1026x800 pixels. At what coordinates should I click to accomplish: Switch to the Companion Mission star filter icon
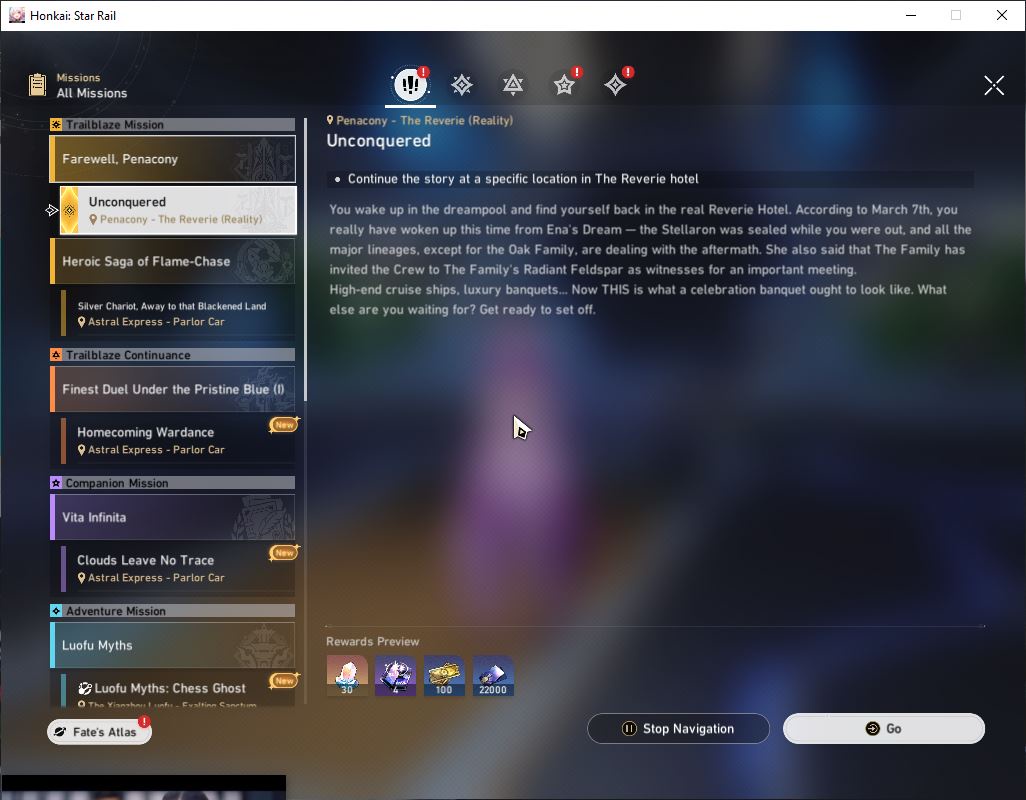[x=564, y=84]
